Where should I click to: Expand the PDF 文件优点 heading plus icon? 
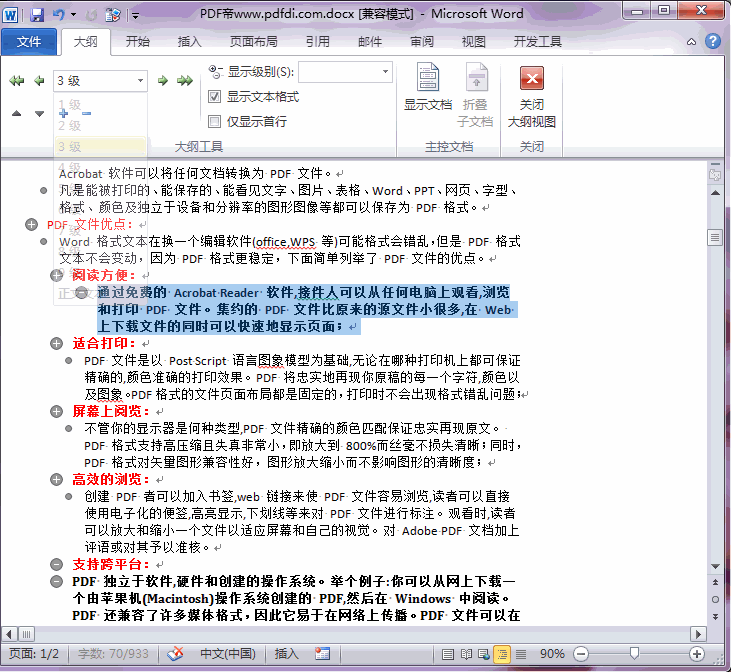pos(31,225)
